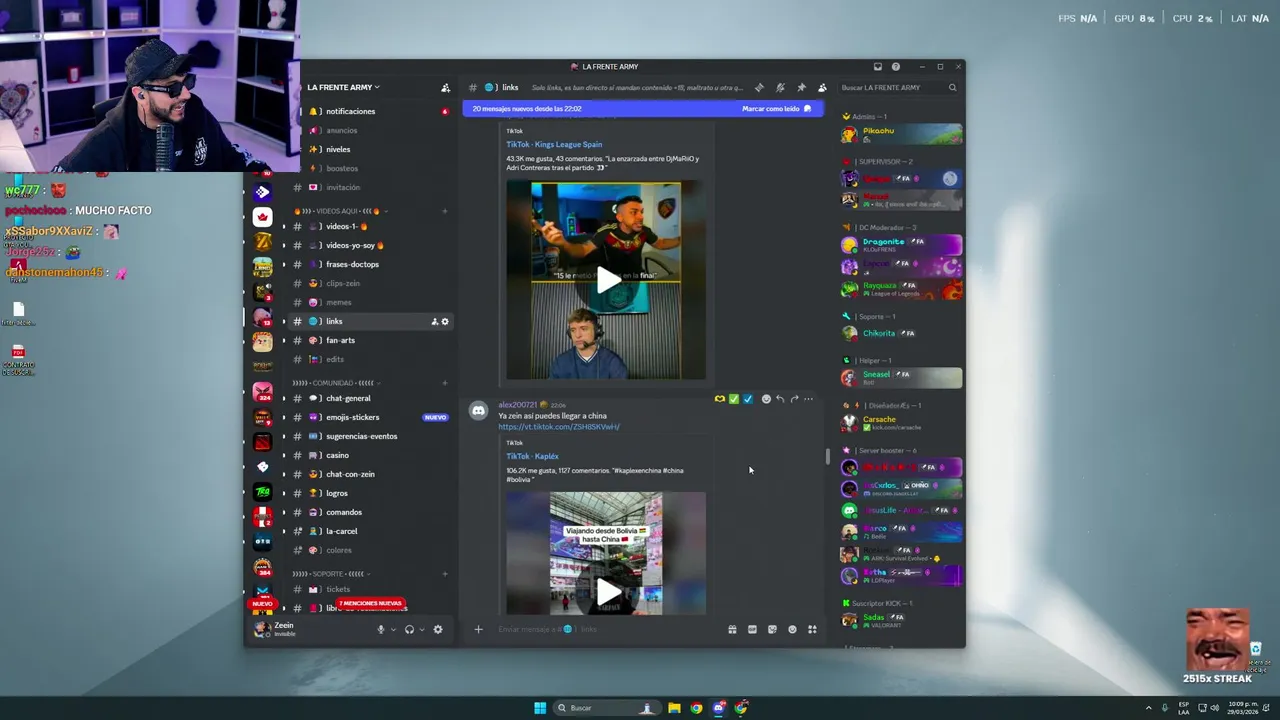The image size is (1280, 720).
Task: Open threads icon in links channel header
Action: tap(759, 88)
